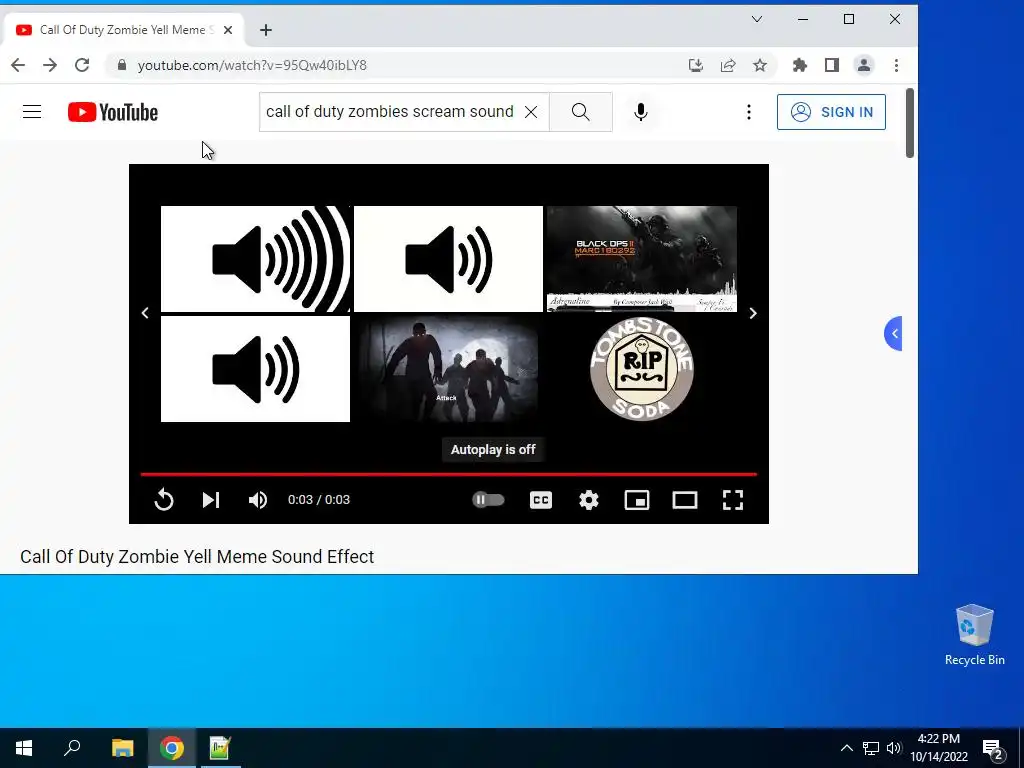Open the zombies attack suggested video
Viewport: 1024px width, 768px height.
[x=448, y=369]
